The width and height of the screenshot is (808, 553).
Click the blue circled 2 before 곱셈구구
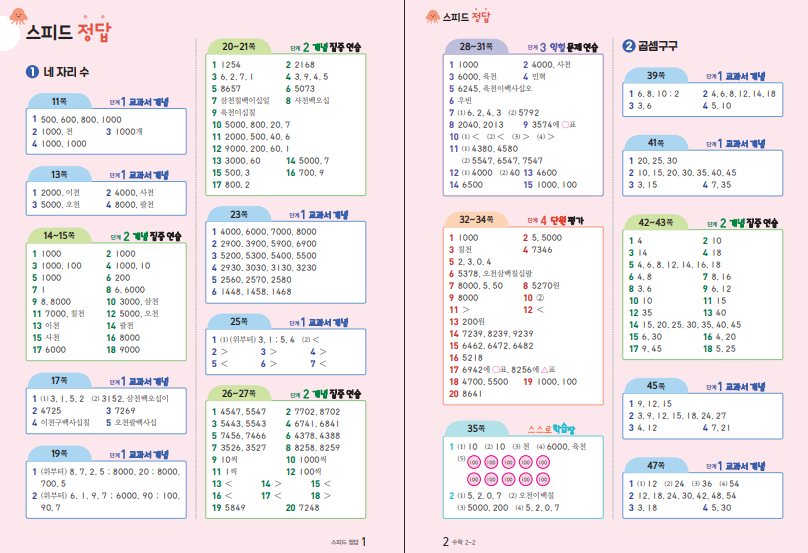tap(629, 46)
